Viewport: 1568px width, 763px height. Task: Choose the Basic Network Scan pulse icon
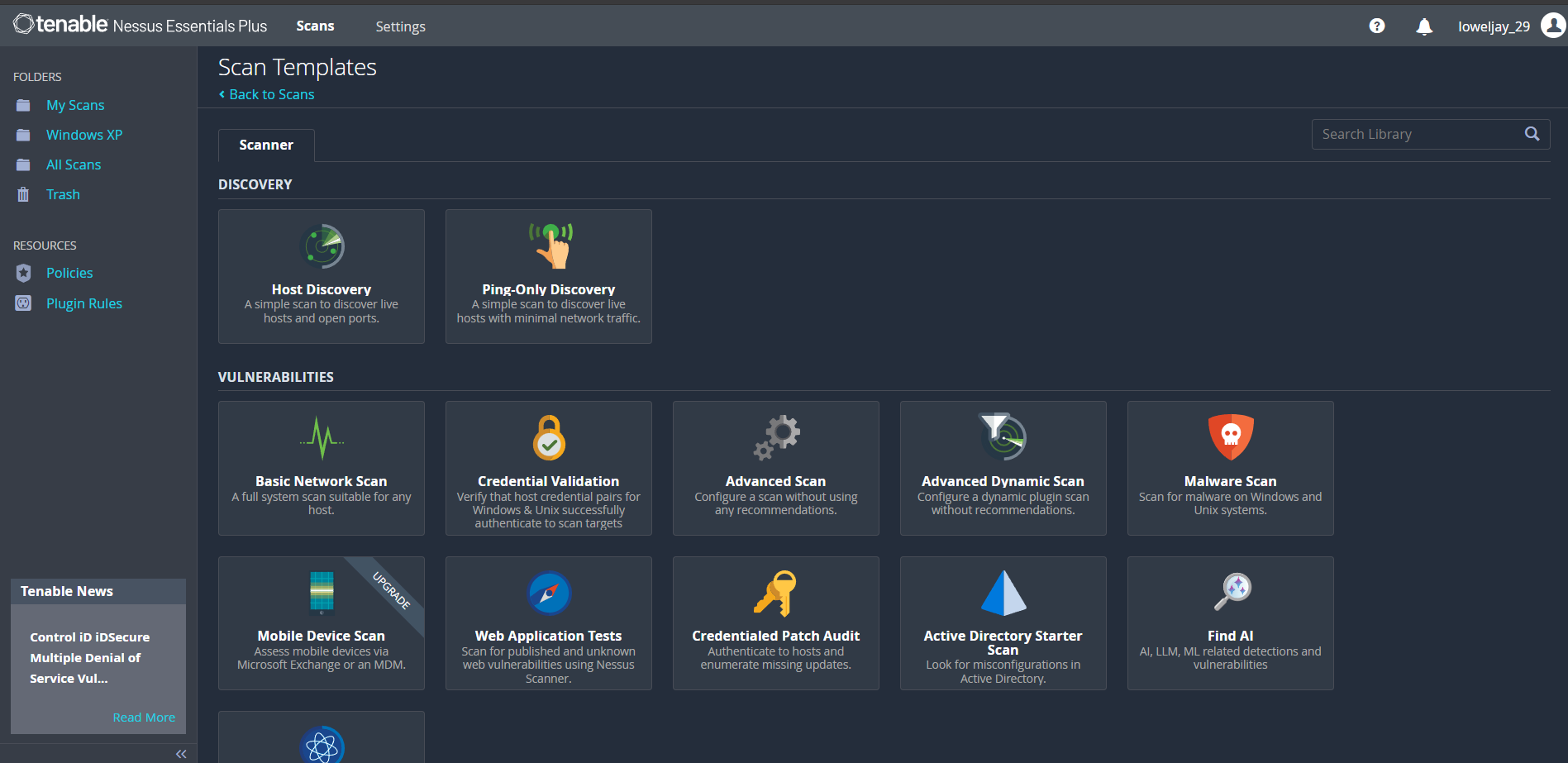[322, 437]
